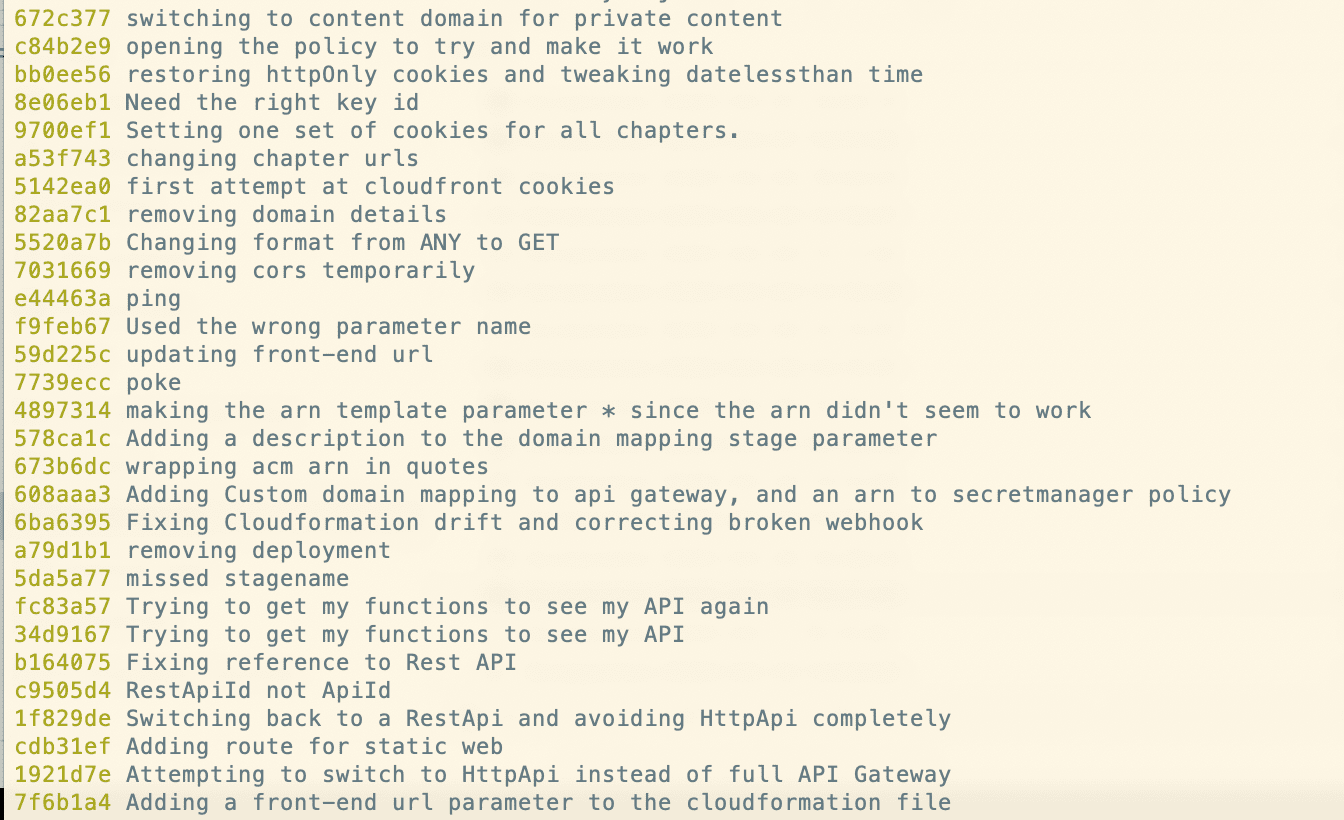Click commit hash 672c377
Viewport: 1344px width, 820px height.
[62, 19]
